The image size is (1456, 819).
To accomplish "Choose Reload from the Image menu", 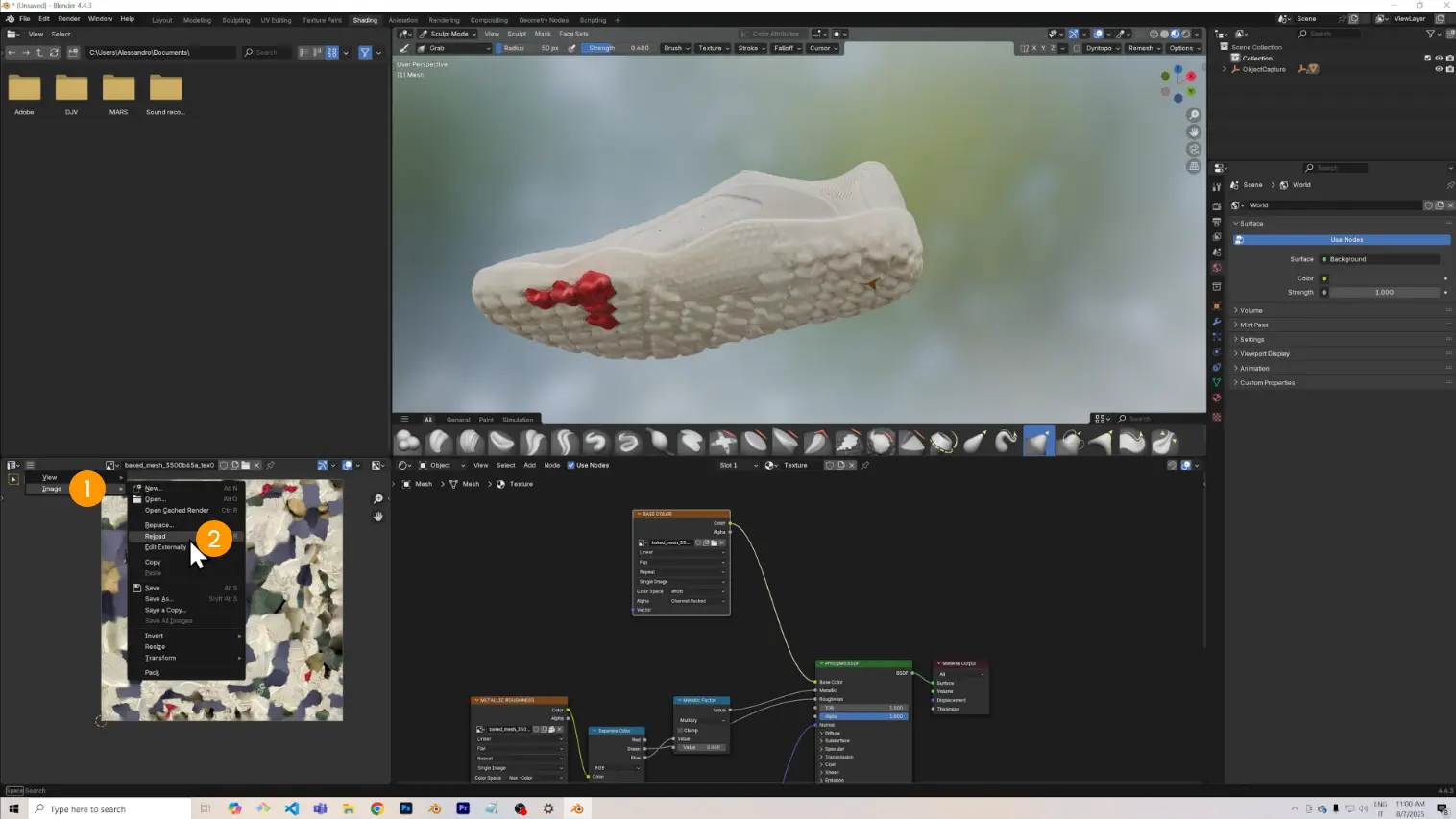I will tap(156, 536).
